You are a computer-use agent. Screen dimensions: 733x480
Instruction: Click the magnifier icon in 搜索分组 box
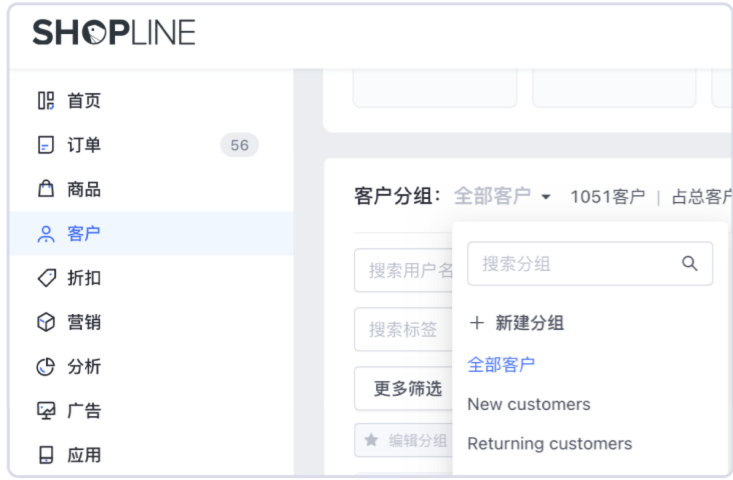[689, 264]
